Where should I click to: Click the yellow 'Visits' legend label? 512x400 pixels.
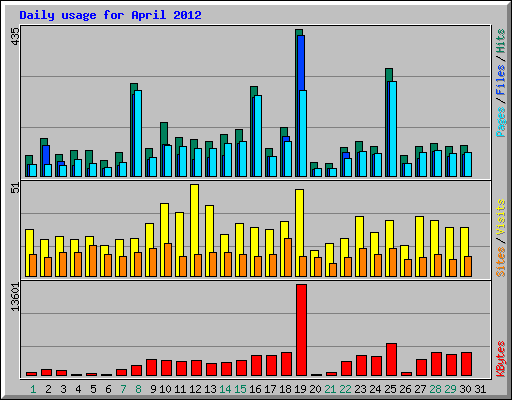click(x=500, y=218)
